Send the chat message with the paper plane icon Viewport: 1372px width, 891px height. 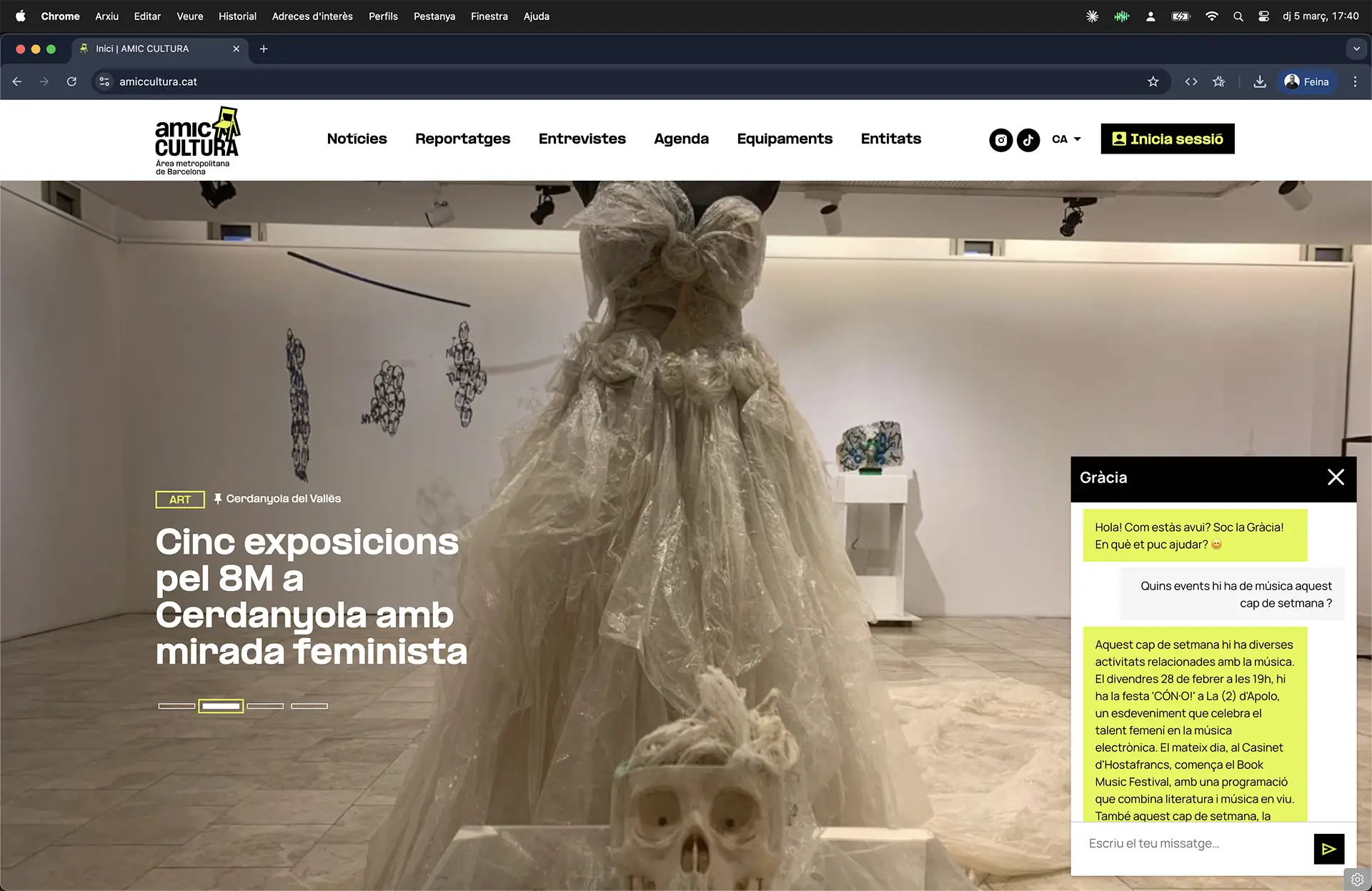click(x=1329, y=849)
